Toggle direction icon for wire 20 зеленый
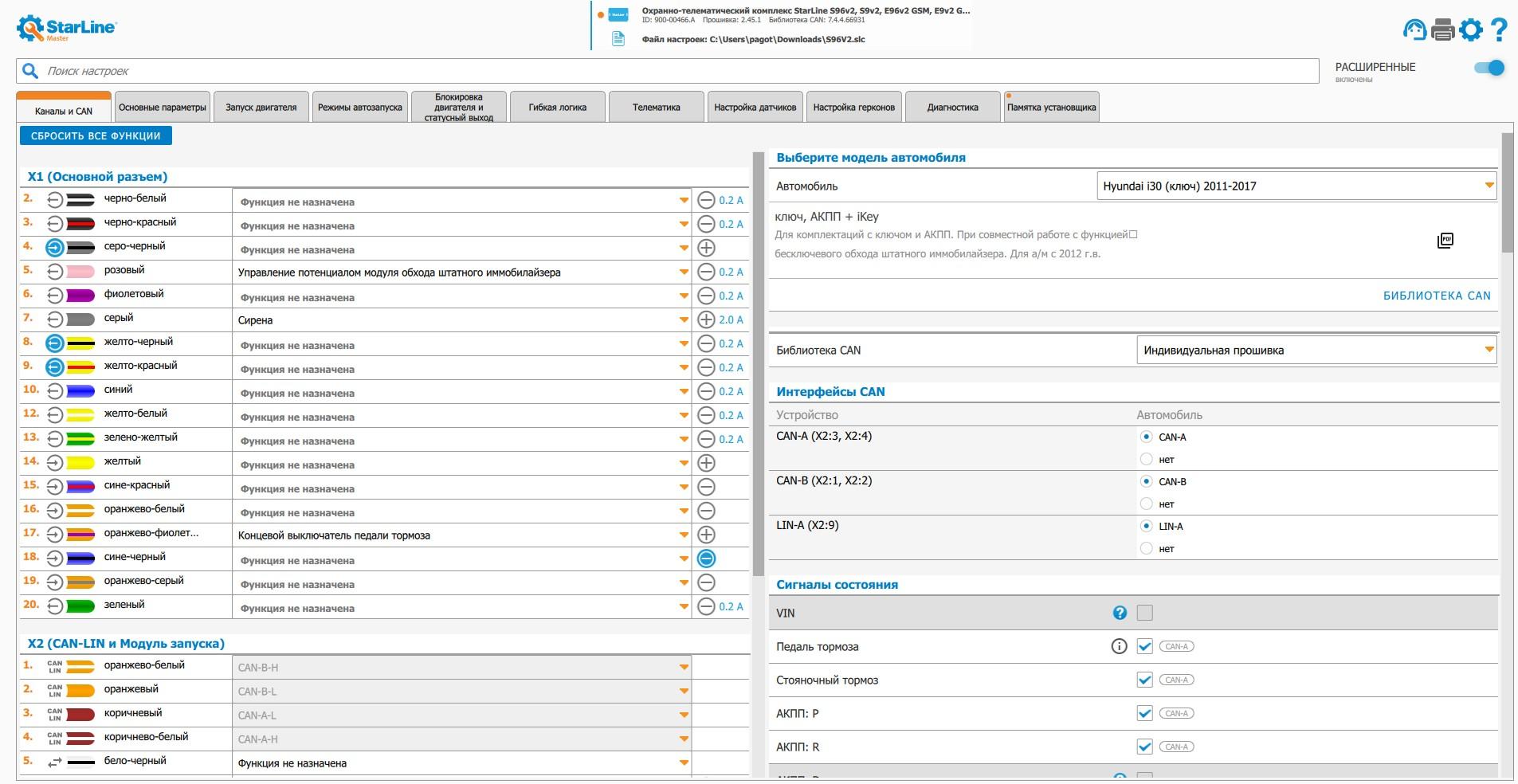The width and height of the screenshot is (1518, 784). 54,606
